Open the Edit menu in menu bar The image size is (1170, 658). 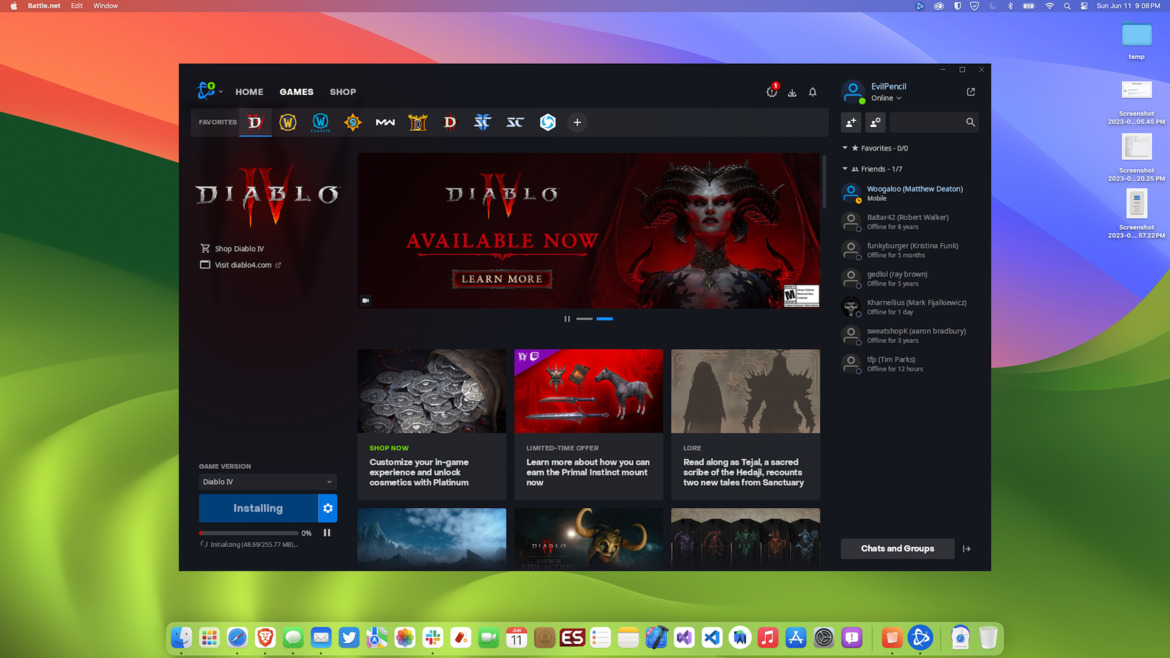(77, 6)
